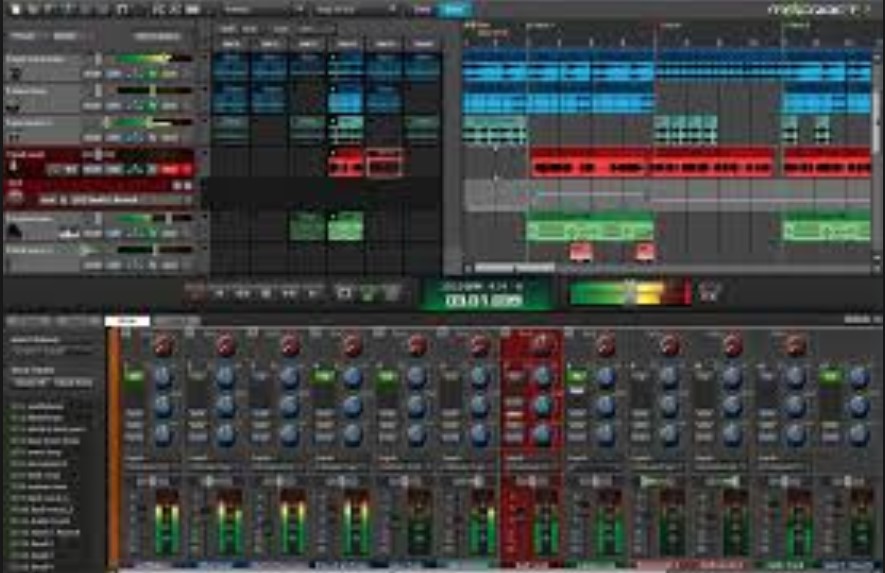Click the rewind button in transport
The height and width of the screenshot is (573, 885).
click(x=243, y=293)
